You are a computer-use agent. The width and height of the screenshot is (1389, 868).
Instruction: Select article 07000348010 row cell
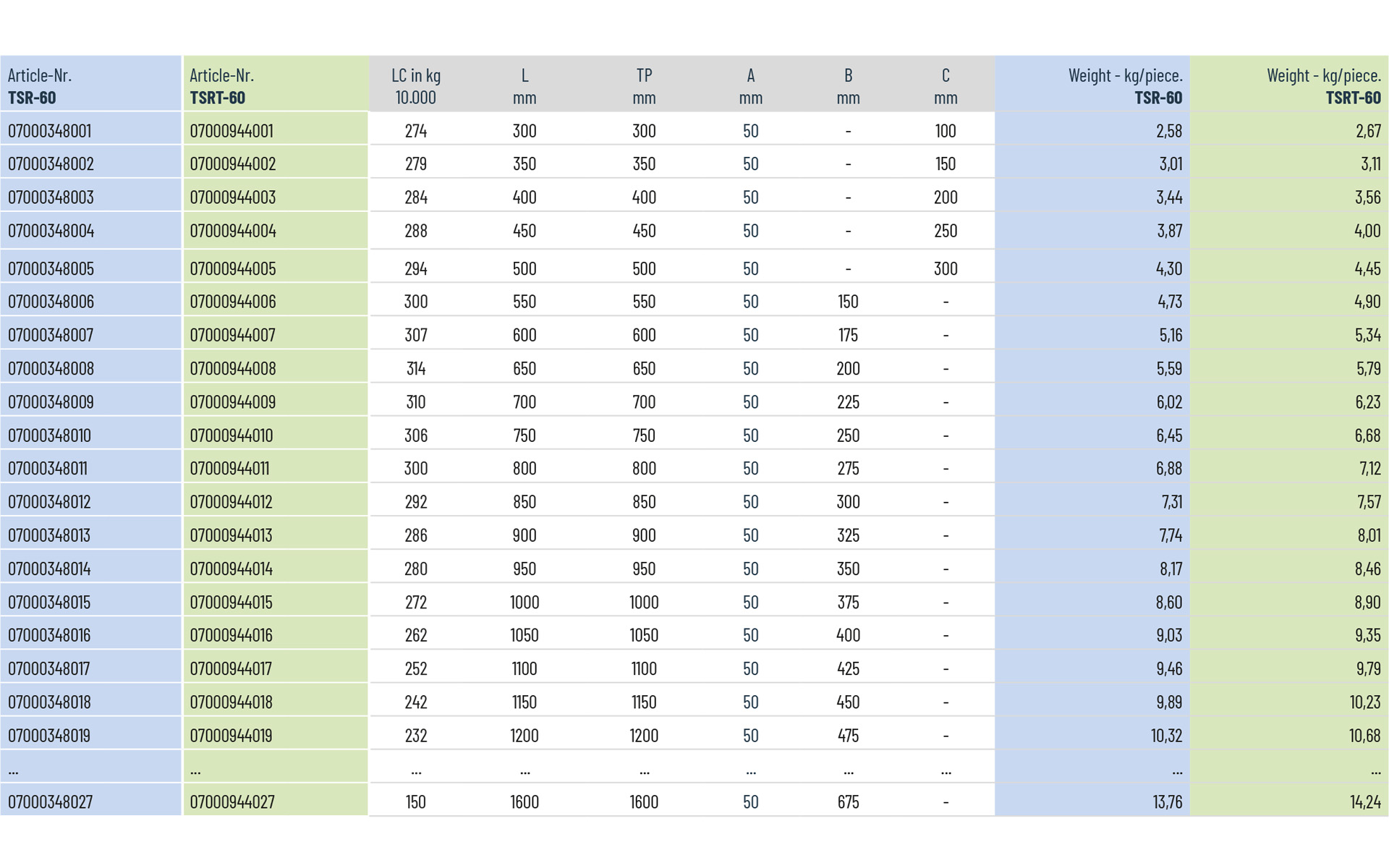click(x=49, y=435)
